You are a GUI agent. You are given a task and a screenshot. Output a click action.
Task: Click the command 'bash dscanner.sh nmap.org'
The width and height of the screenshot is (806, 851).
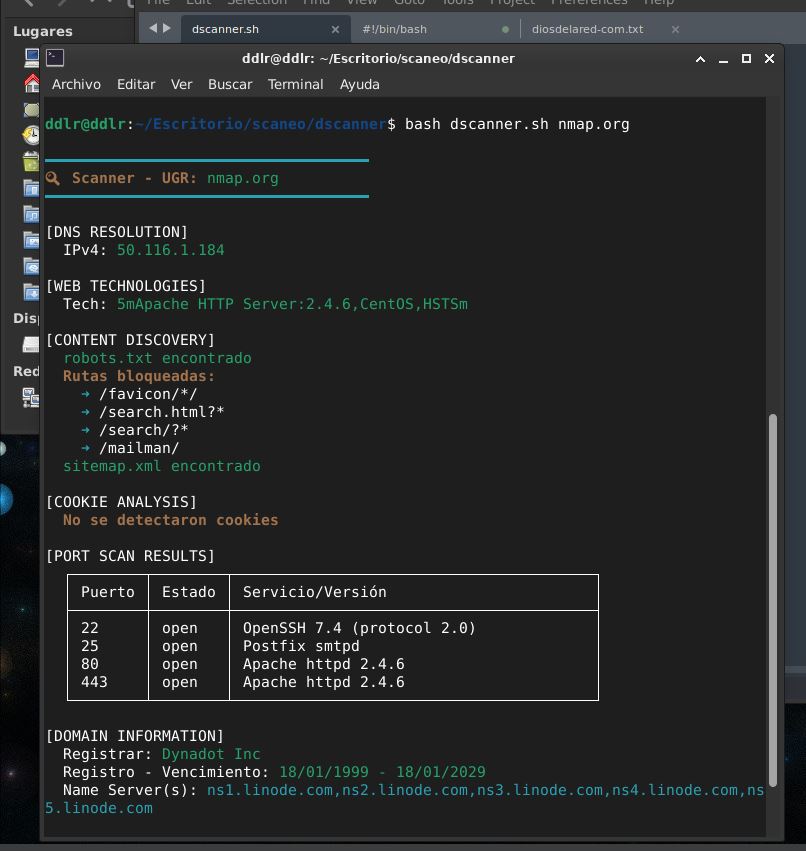517,124
